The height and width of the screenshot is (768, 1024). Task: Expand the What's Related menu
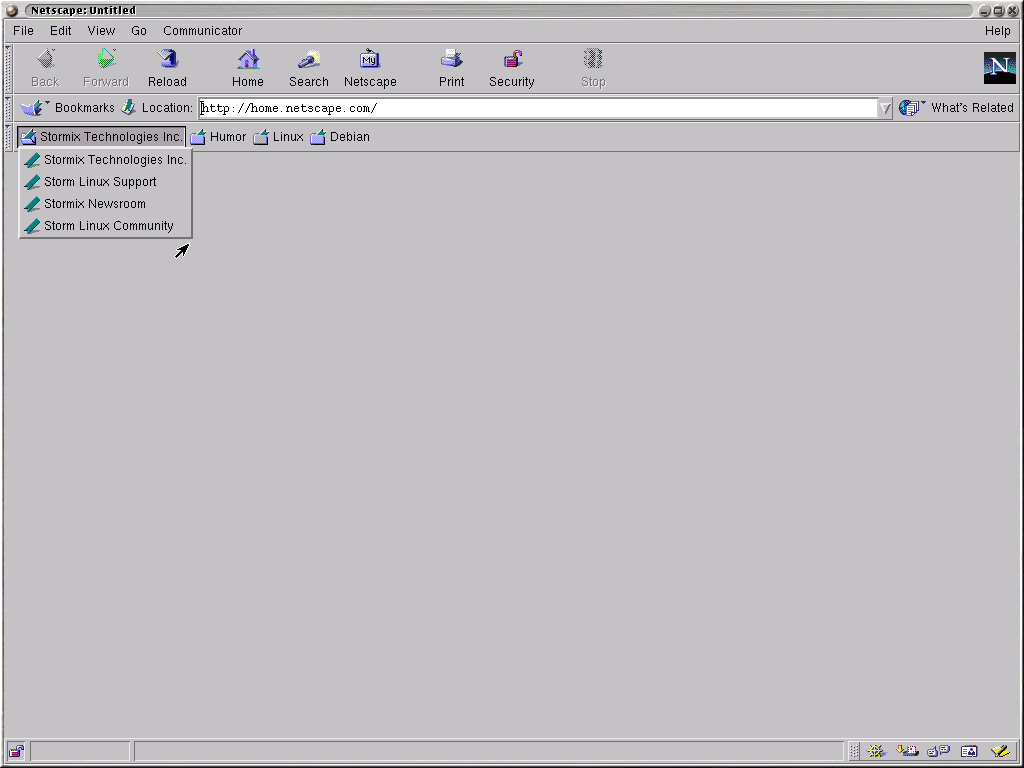coord(957,108)
